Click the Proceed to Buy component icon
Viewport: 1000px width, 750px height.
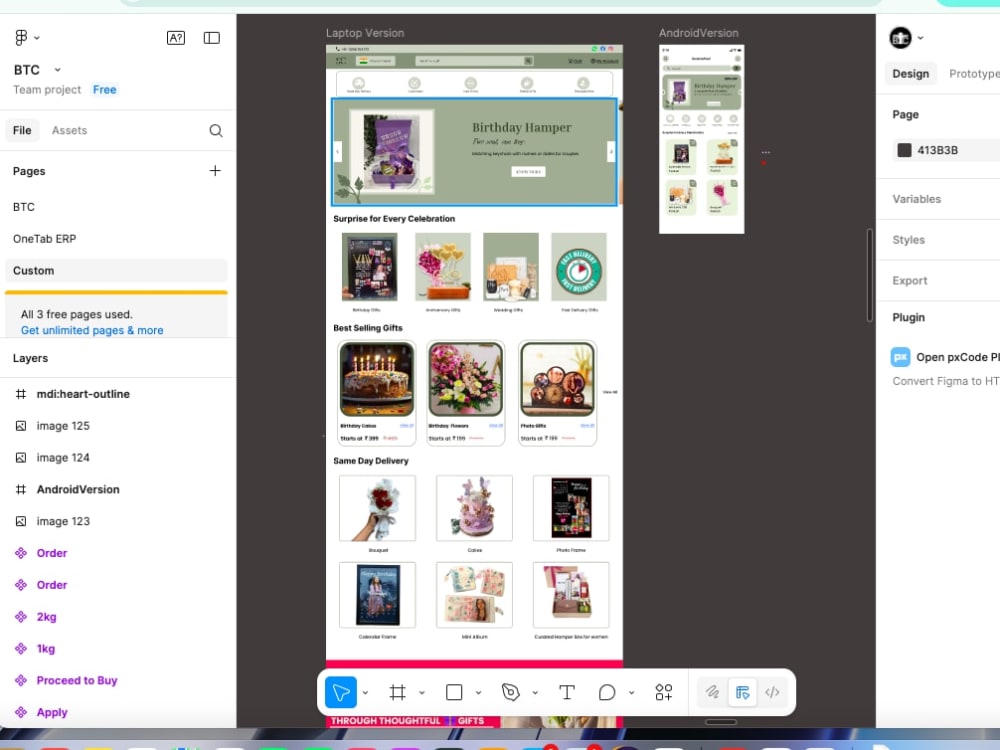[21, 680]
